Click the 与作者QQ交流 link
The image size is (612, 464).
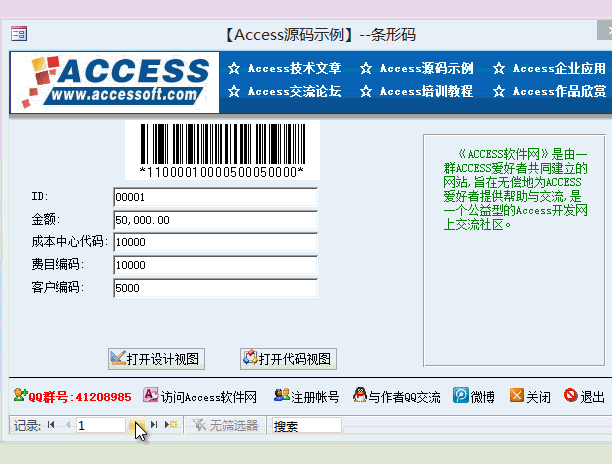pos(404,397)
